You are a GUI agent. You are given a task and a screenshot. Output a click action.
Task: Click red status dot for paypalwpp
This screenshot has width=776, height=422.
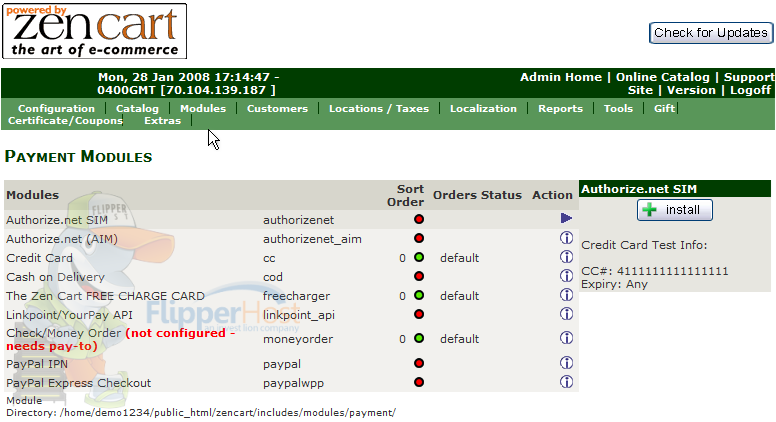pos(419,382)
